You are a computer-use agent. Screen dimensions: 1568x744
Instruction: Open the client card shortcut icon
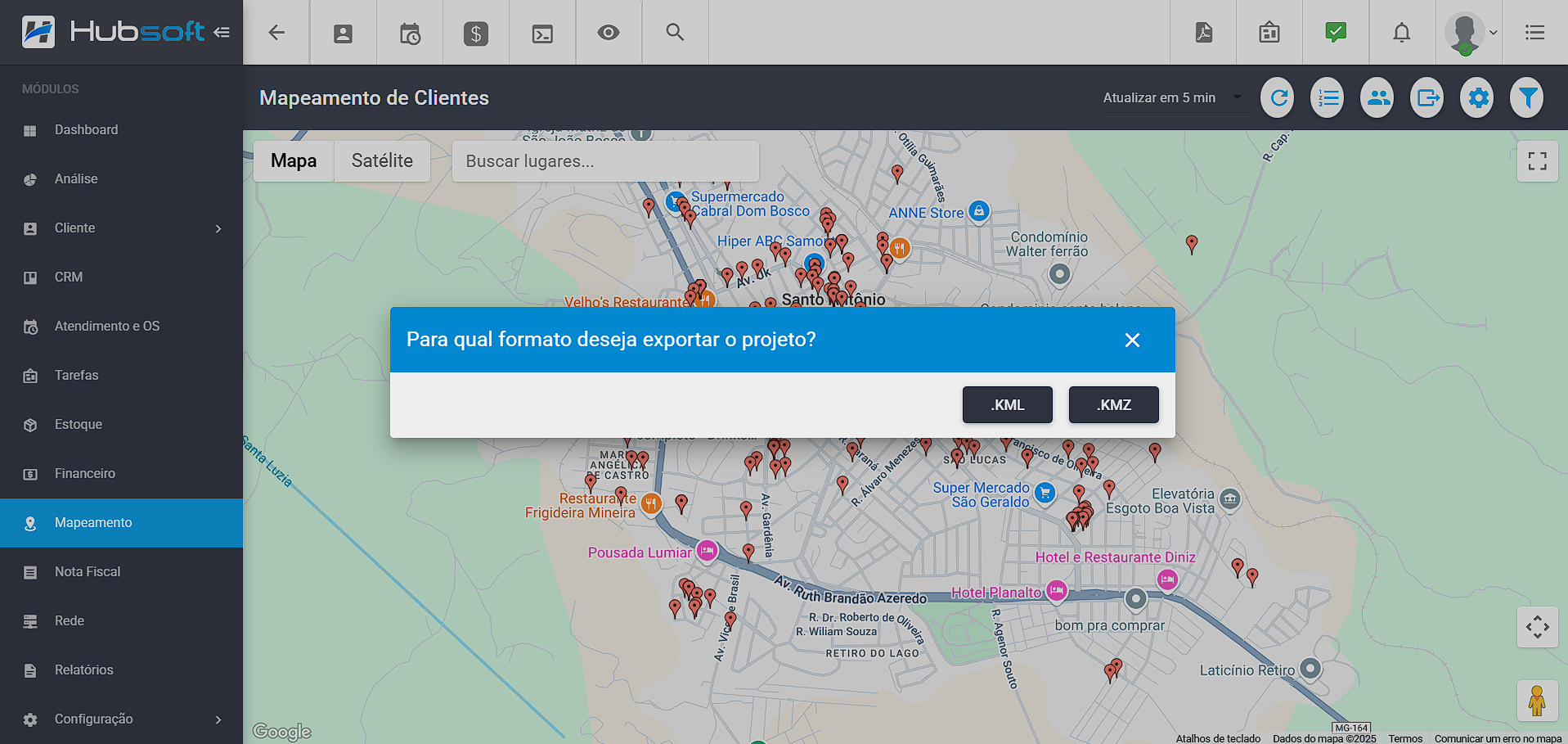pos(343,33)
